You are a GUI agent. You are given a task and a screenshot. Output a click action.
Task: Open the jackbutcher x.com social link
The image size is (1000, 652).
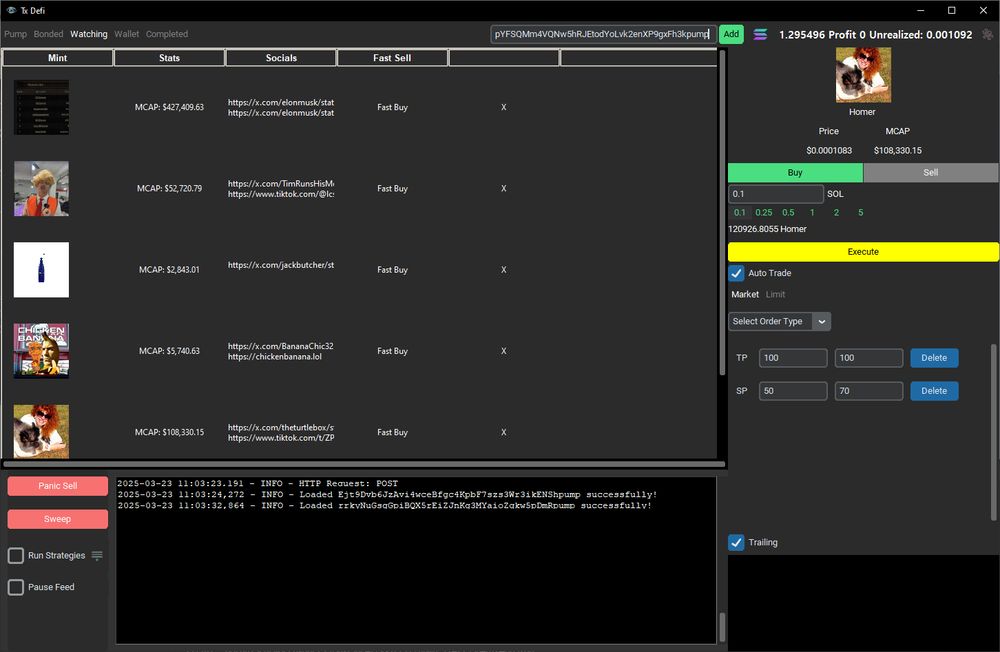click(x=281, y=265)
